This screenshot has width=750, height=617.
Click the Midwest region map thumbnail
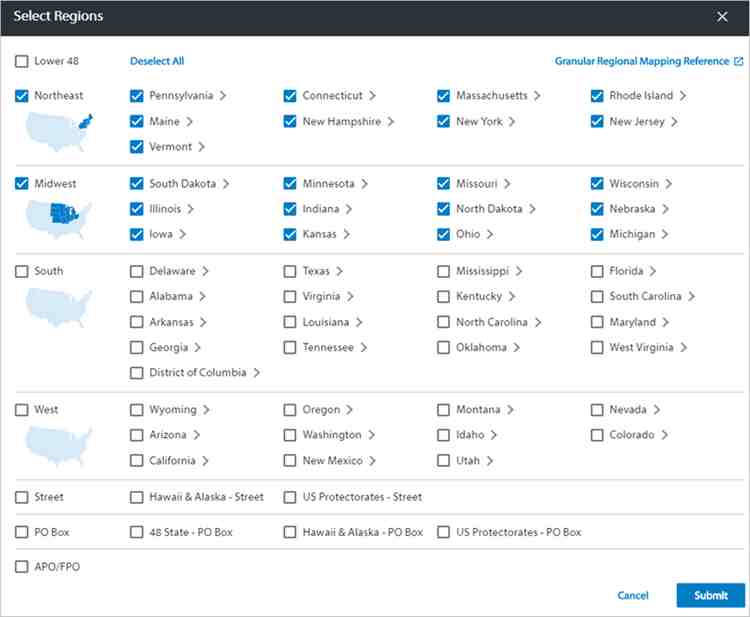(x=58, y=220)
